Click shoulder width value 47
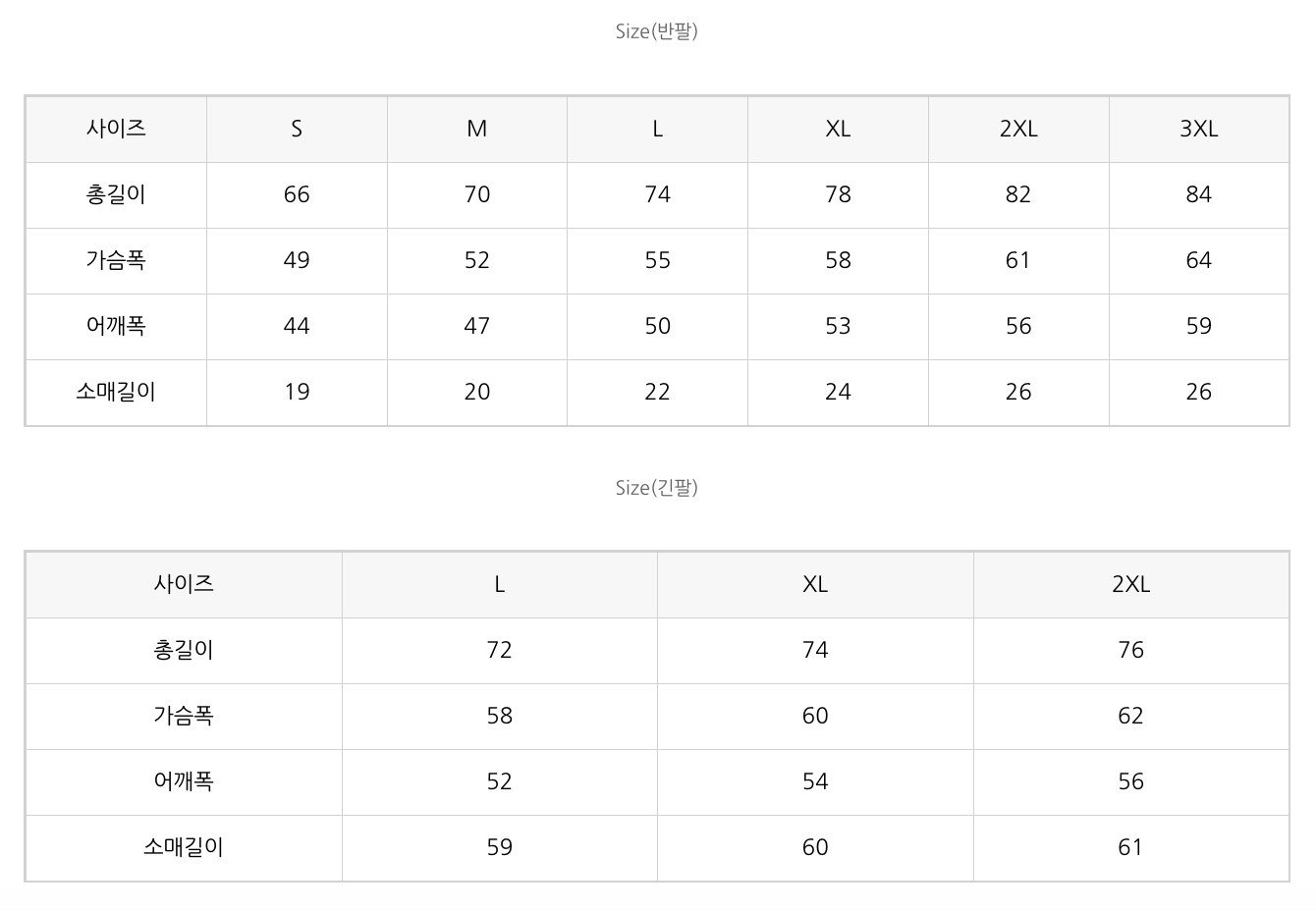 pos(476,326)
